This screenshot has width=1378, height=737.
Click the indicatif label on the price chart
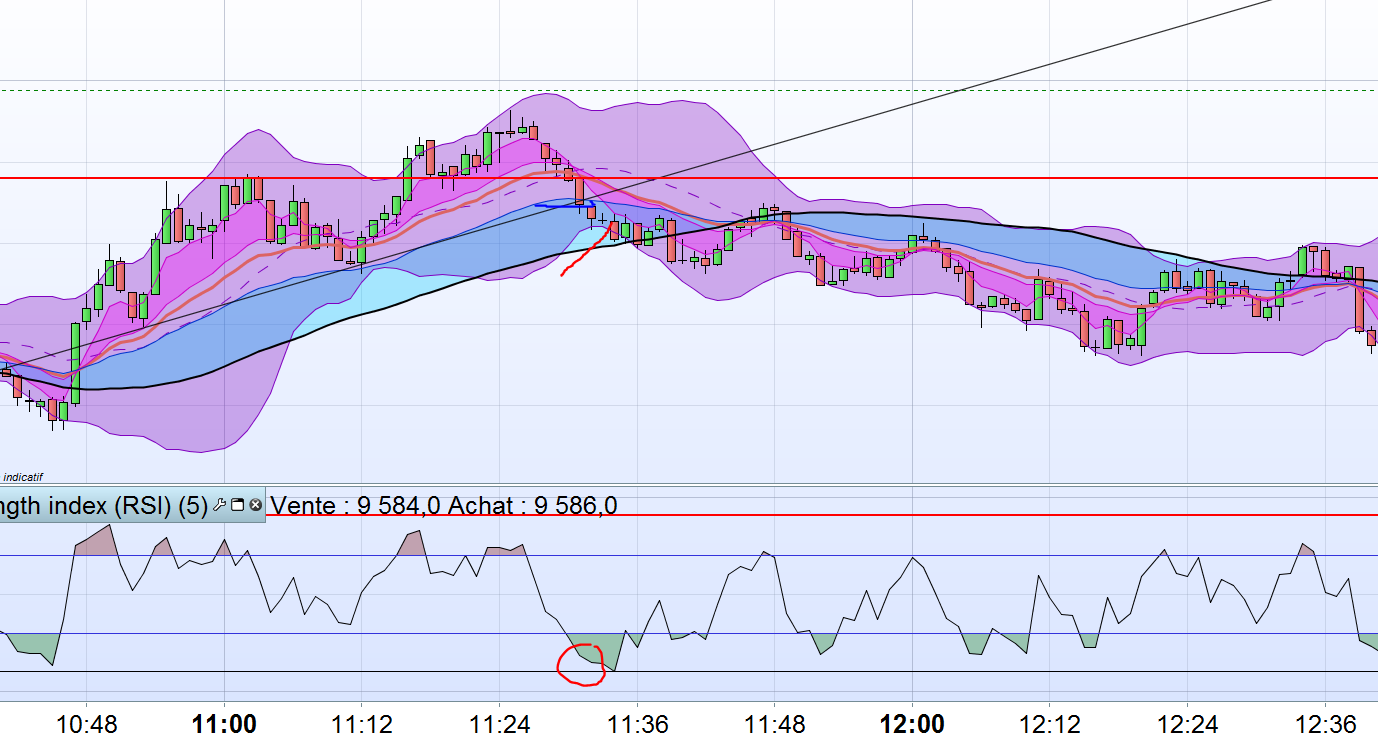point(23,477)
